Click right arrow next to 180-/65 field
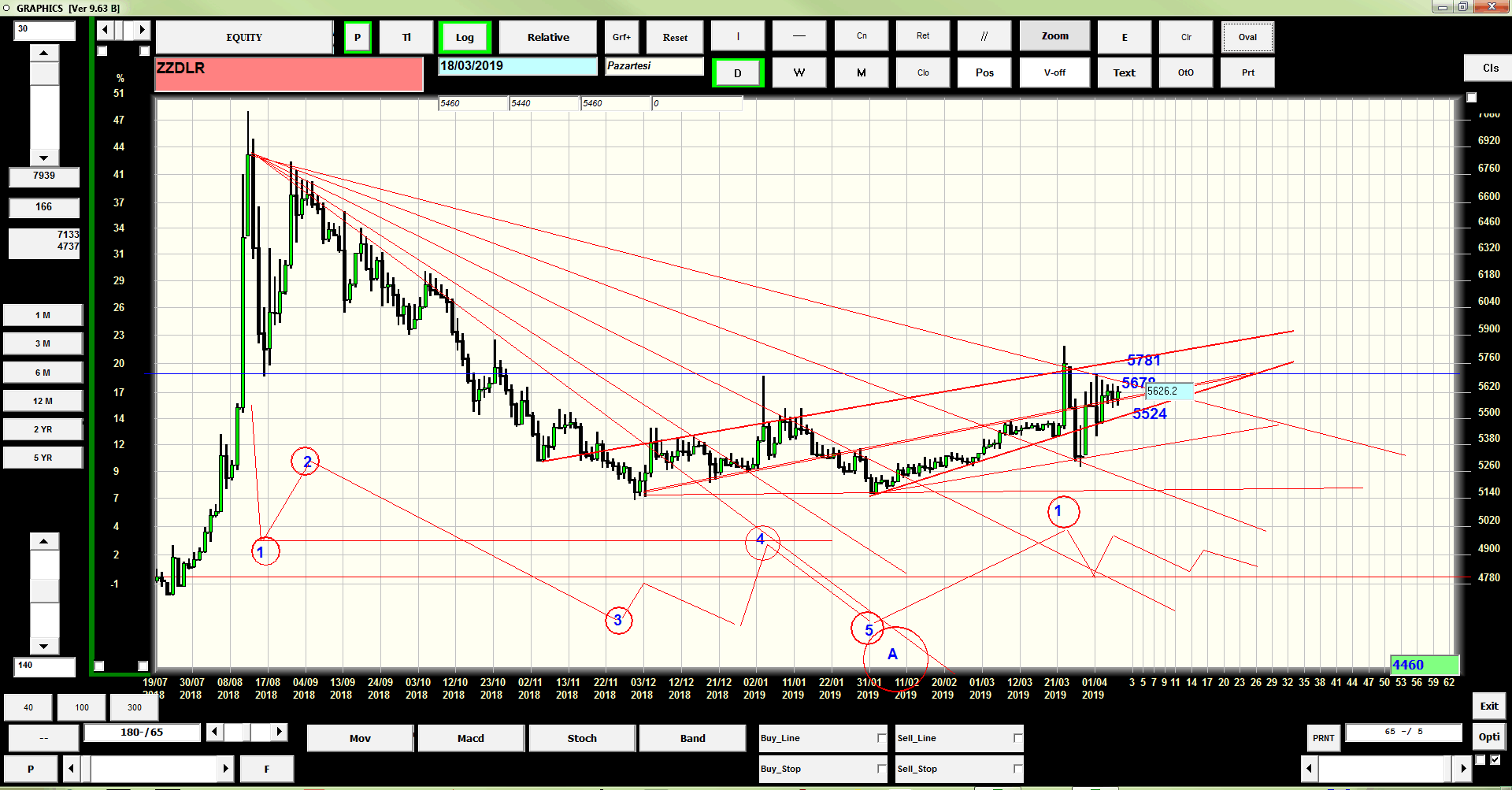The width and height of the screenshot is (1512, 790). 280,733
